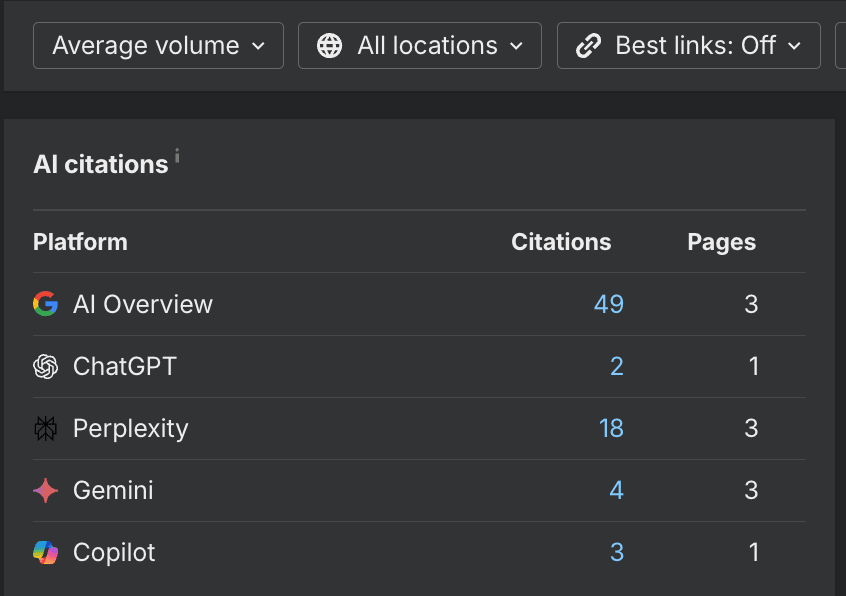Screen dimensions: 846x596
Task: Open the 2 citations link for ChatGPT
Action: (x=617, y=367)
